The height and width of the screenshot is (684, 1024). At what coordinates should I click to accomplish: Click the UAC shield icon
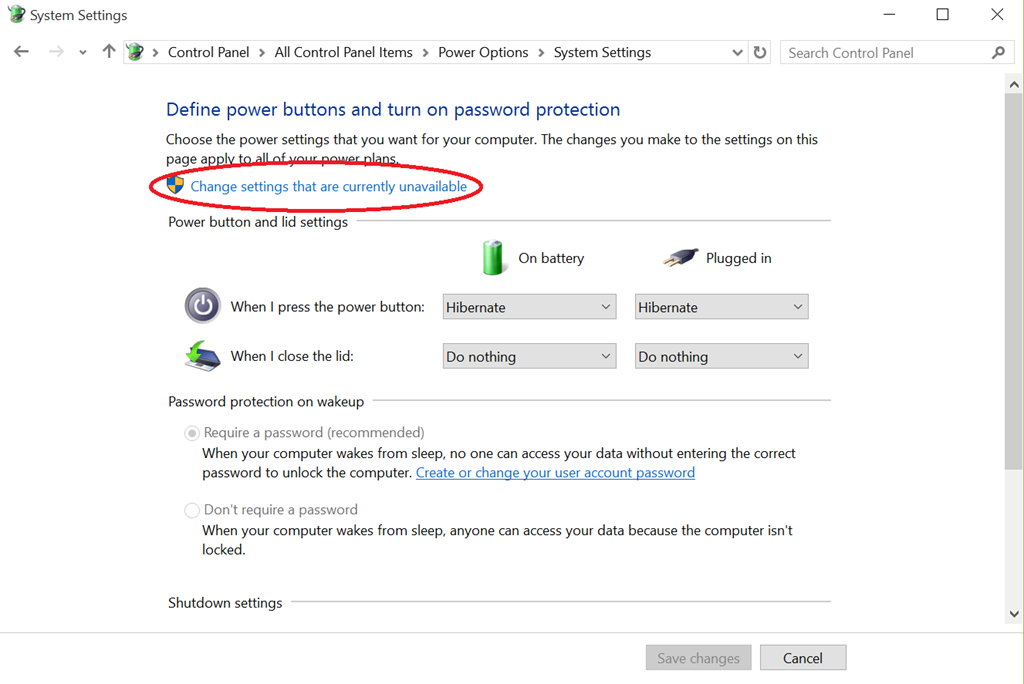pos(175,185)
